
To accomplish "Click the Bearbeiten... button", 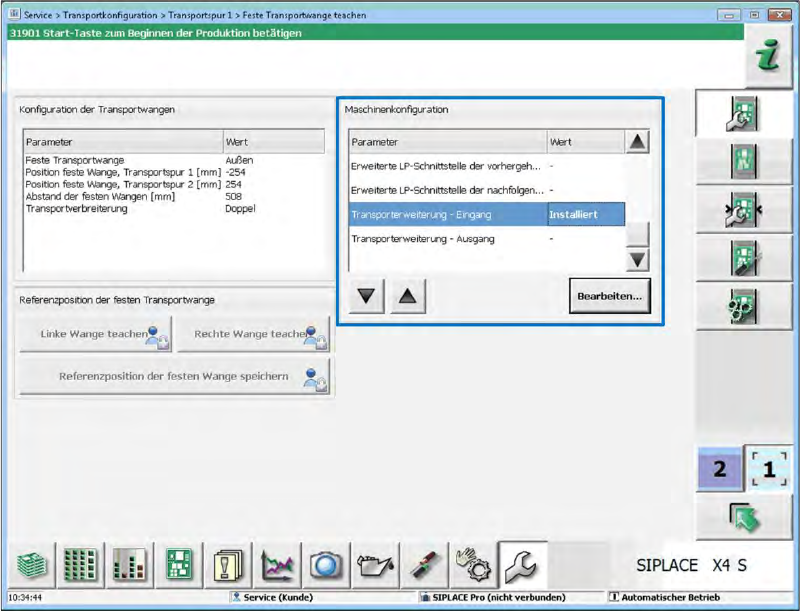I will point(610,296).
